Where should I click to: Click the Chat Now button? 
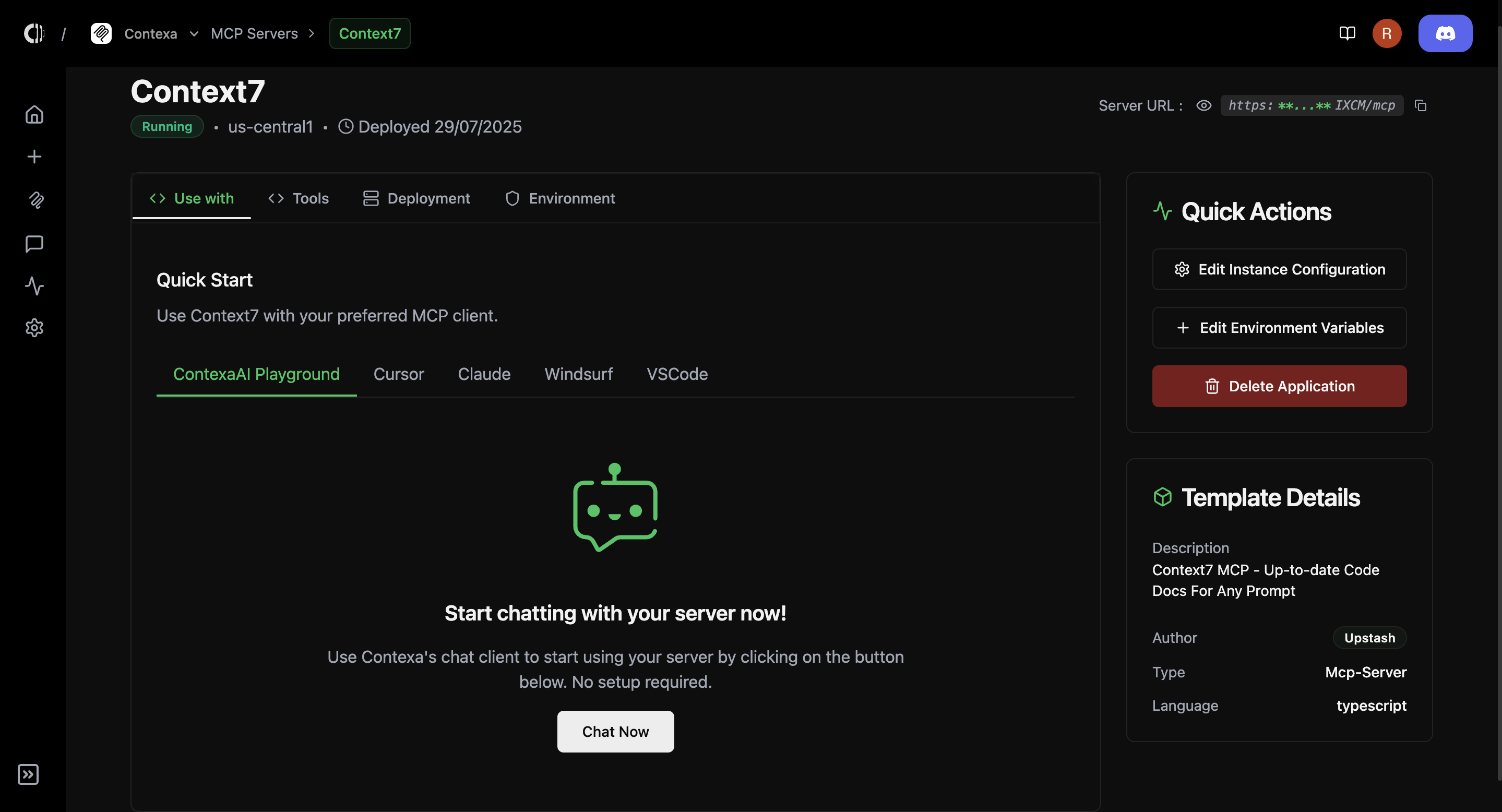pos(615,731)
